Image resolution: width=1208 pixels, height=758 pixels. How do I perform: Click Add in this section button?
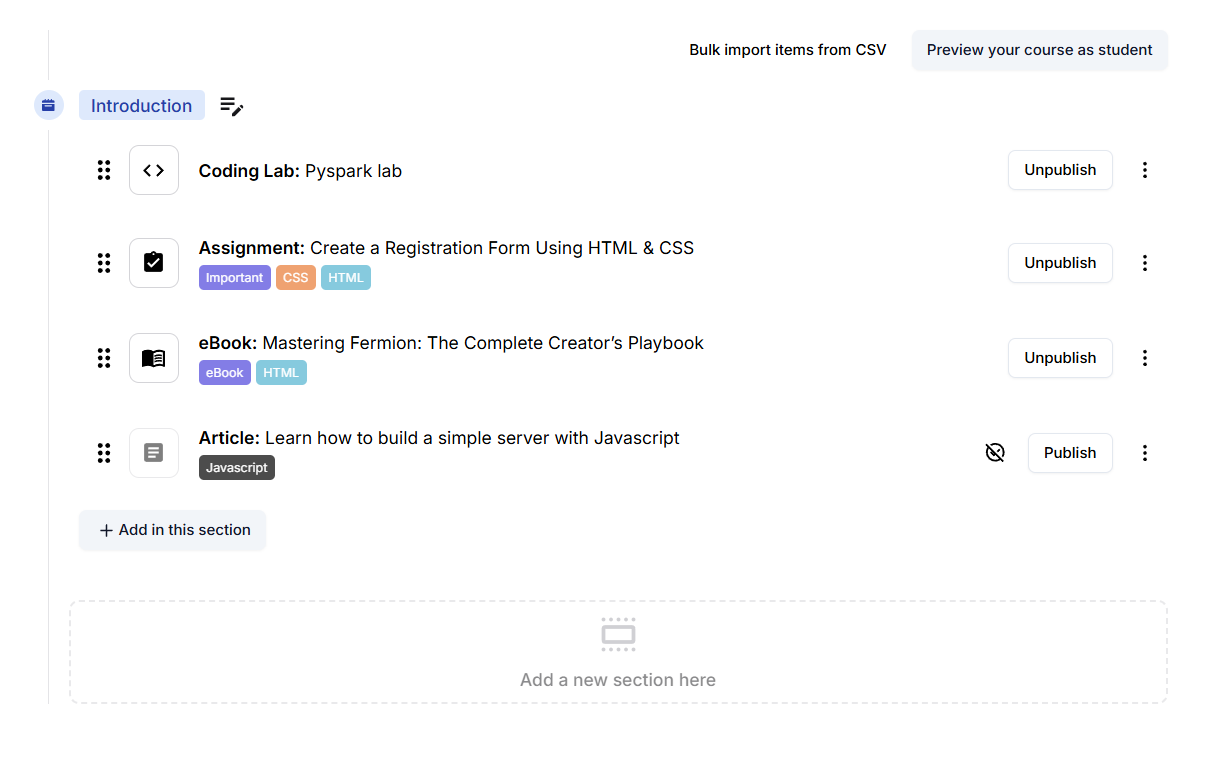(173, 530)
